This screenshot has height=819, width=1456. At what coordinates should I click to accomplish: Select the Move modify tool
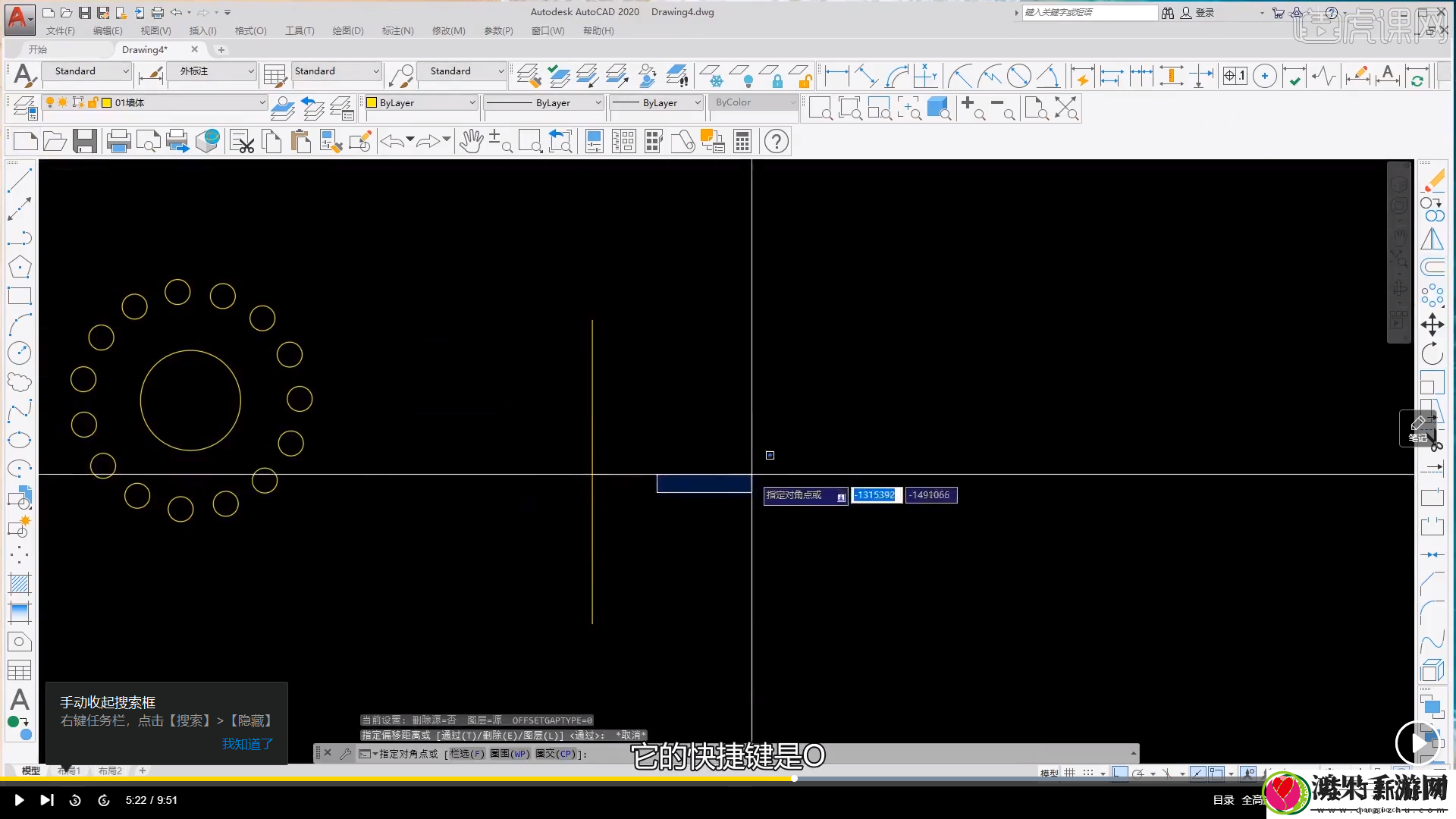point(1432,325)
